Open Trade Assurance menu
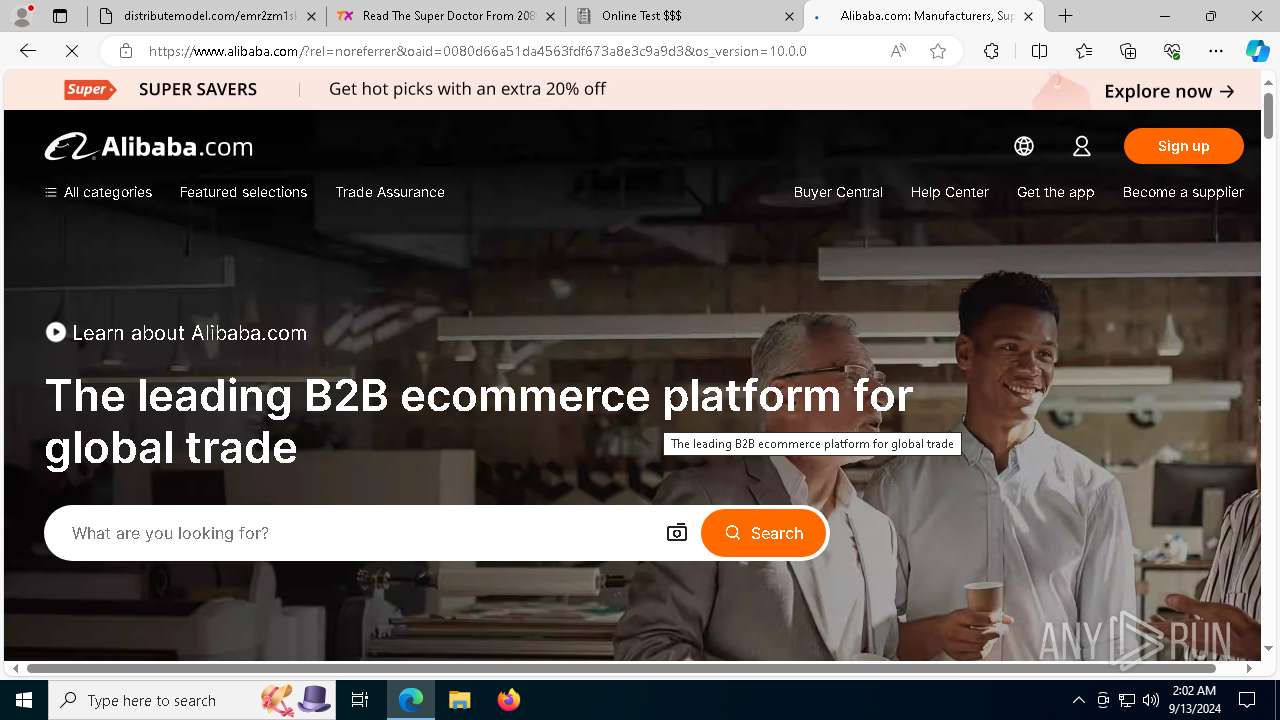Image resolution: width=1280 pixels, height=720 pixels. tap(390, 192)
